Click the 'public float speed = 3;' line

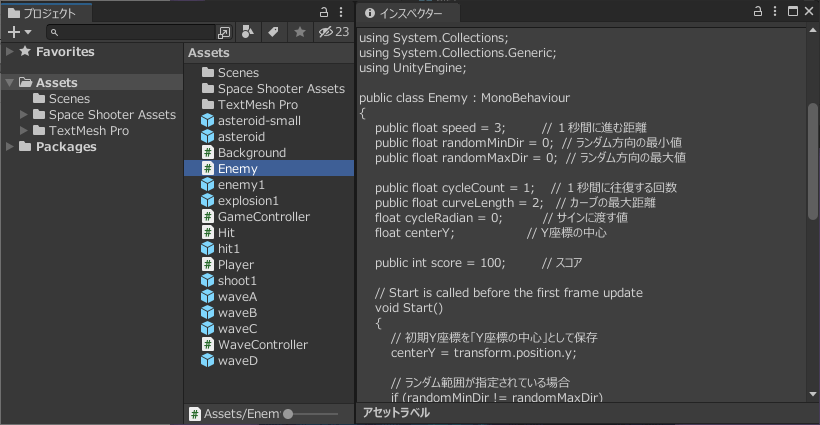point(440,128)
